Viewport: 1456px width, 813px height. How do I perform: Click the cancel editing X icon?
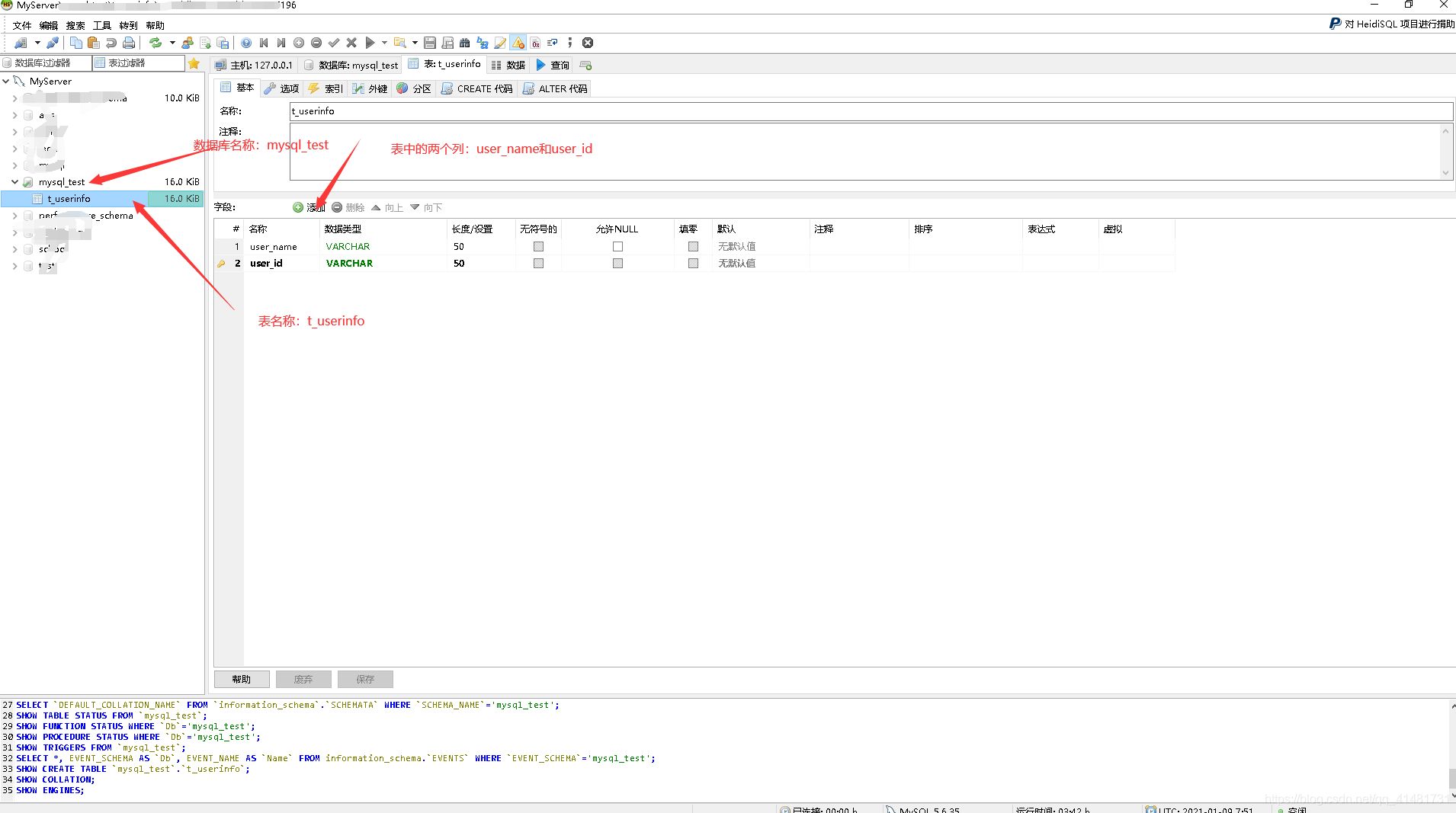point(351,43)
